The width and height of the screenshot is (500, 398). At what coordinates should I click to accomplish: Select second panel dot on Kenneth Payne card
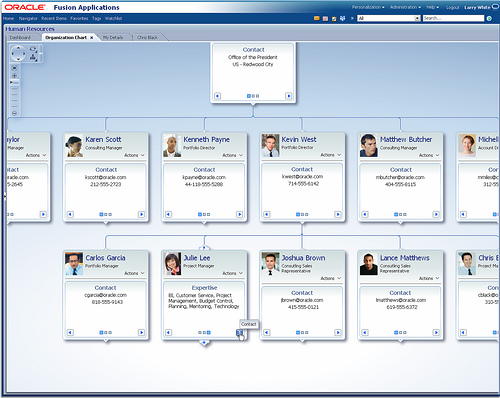[204, 214]
